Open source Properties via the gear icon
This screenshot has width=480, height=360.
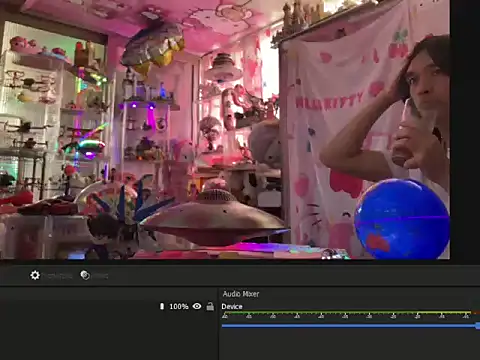35,275
